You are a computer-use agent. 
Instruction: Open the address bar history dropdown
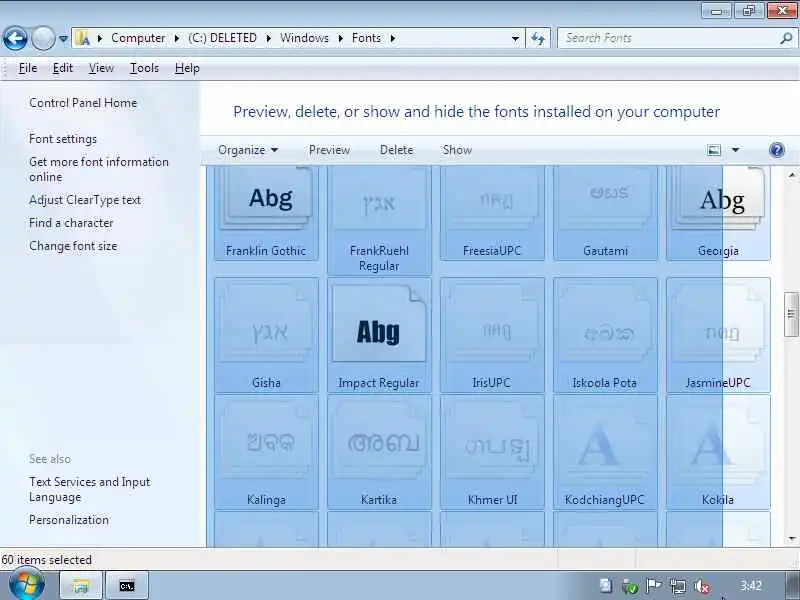tap(515, 38)
